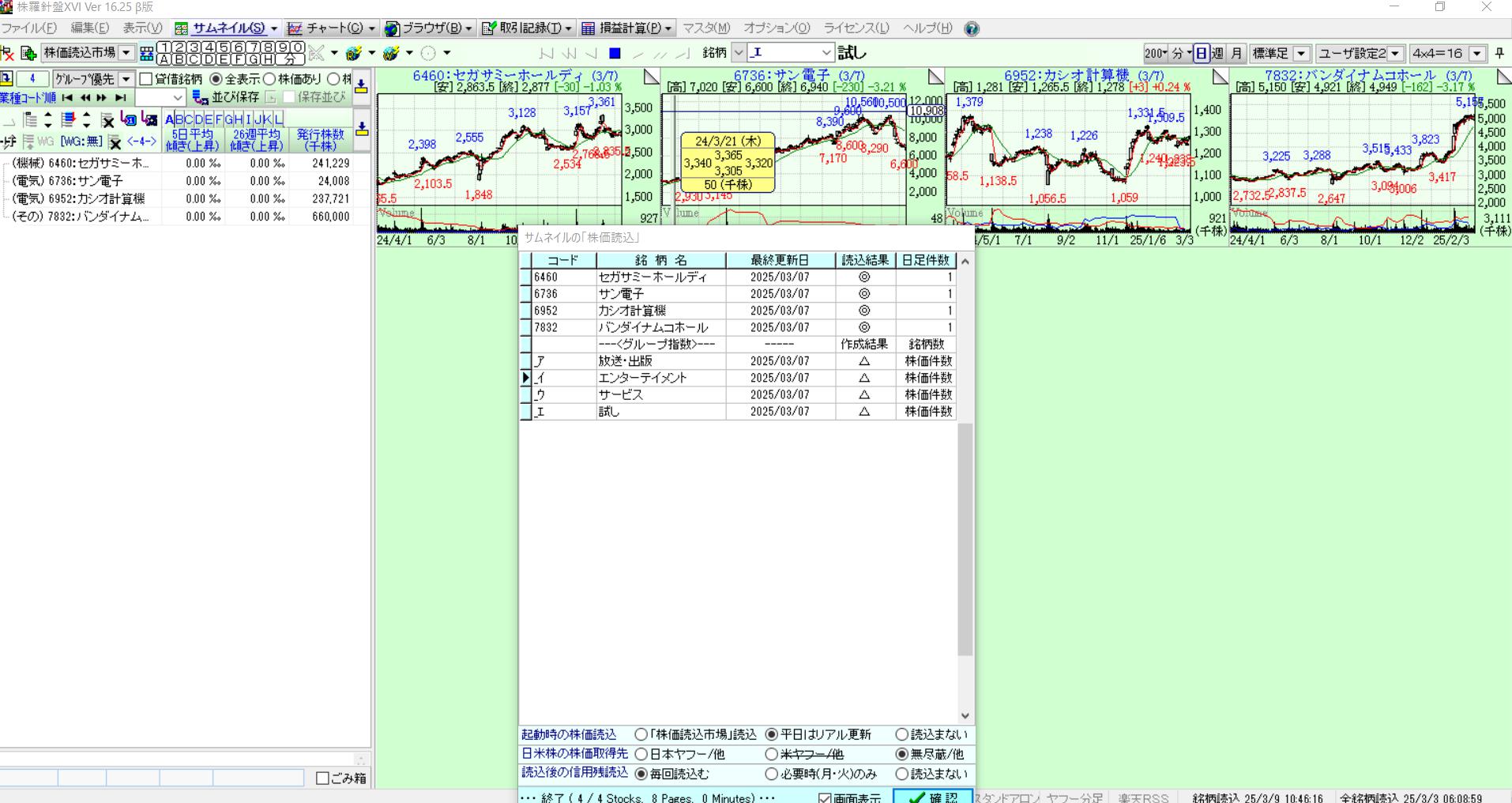1512x803 pixels.
Task: Open the ユーザ設定2 dropdown
Action: pyautogui.click(x=1396, y=54)
